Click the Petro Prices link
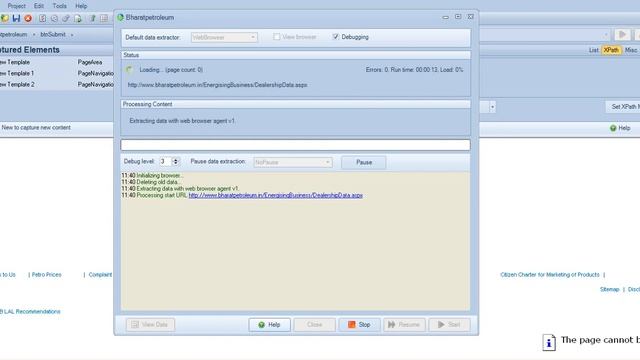This screenshot has width=640, height=360. [x=47, y=275]
